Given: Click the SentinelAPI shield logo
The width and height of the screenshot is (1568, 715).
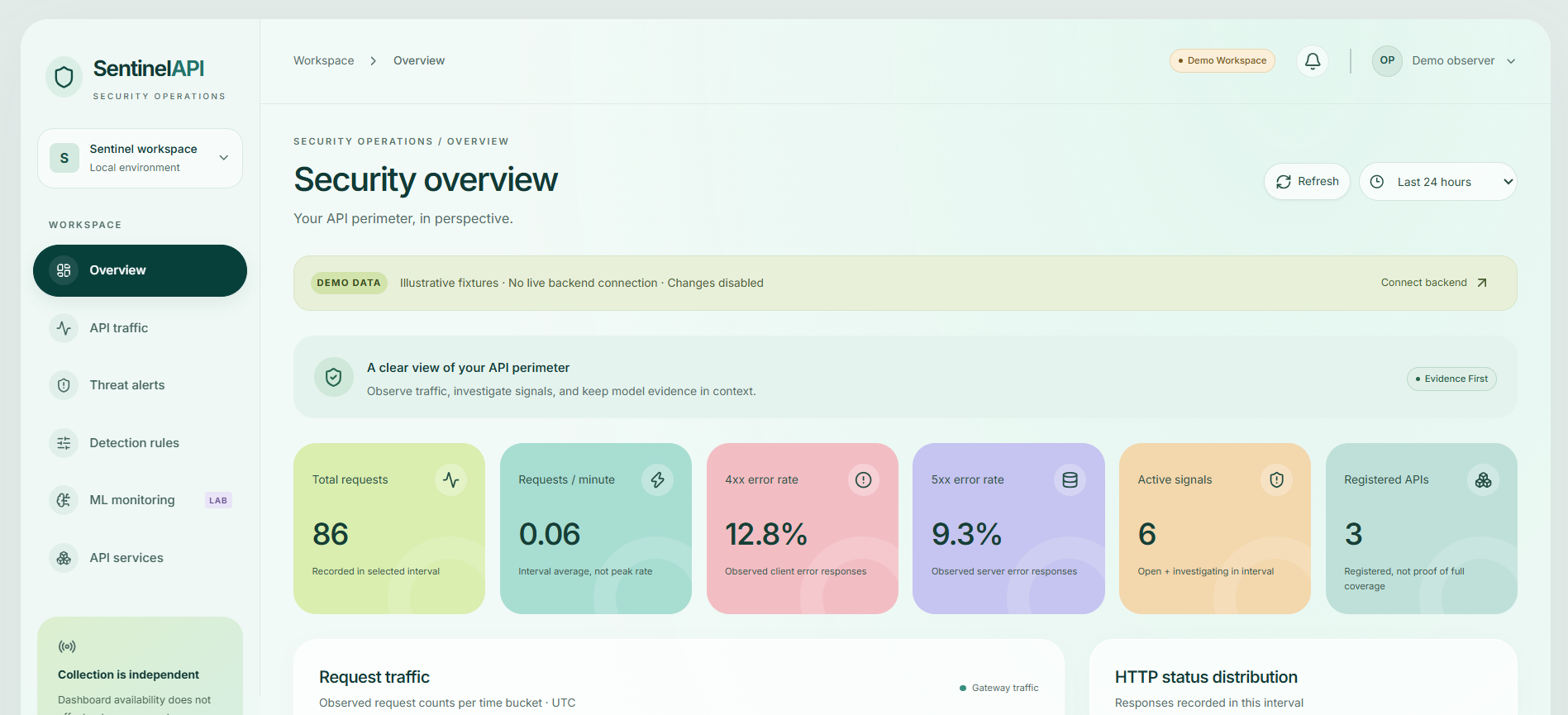Looking at the screenshot, I should tap(64, 77).
